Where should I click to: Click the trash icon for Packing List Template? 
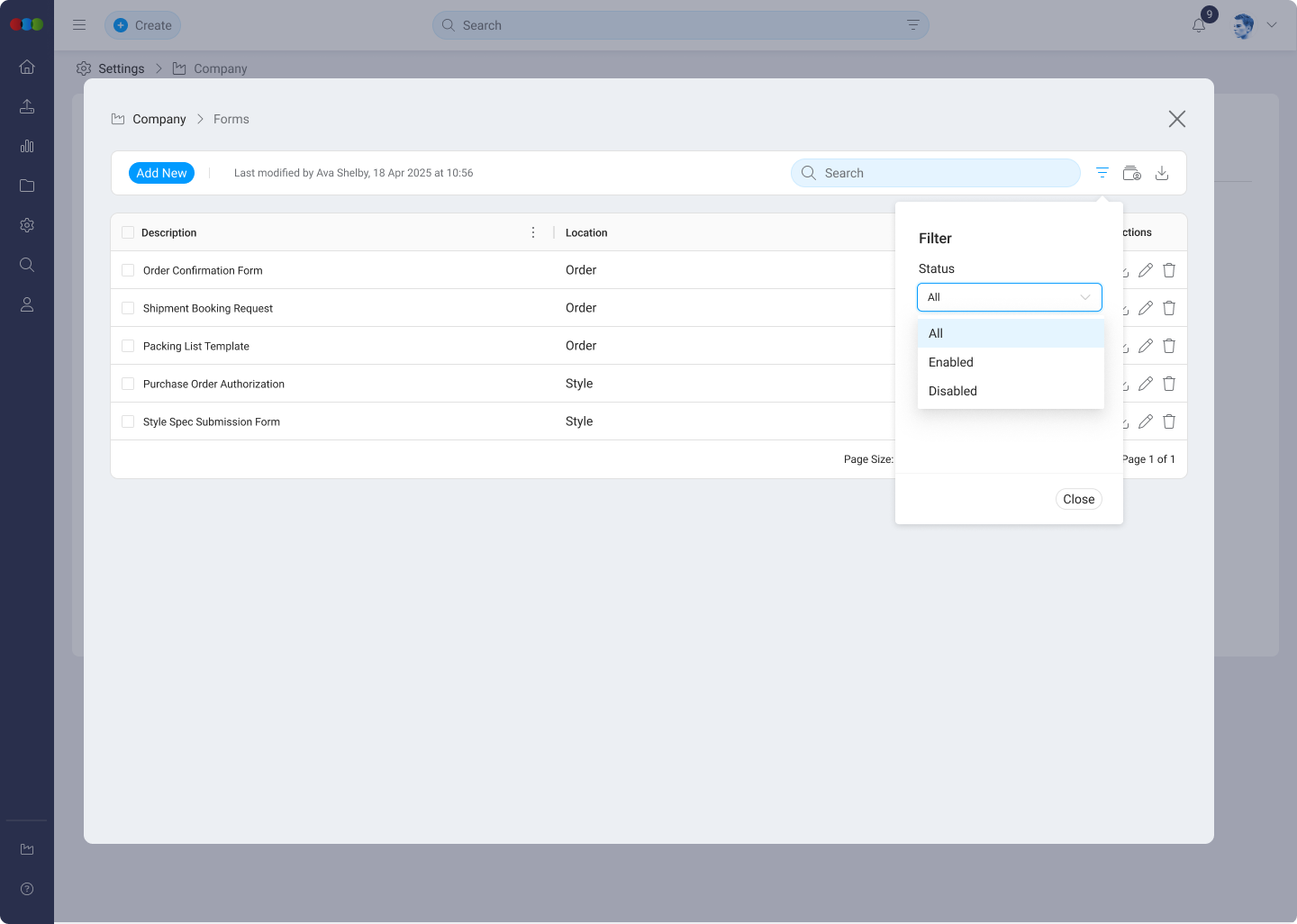[1169, 346]
